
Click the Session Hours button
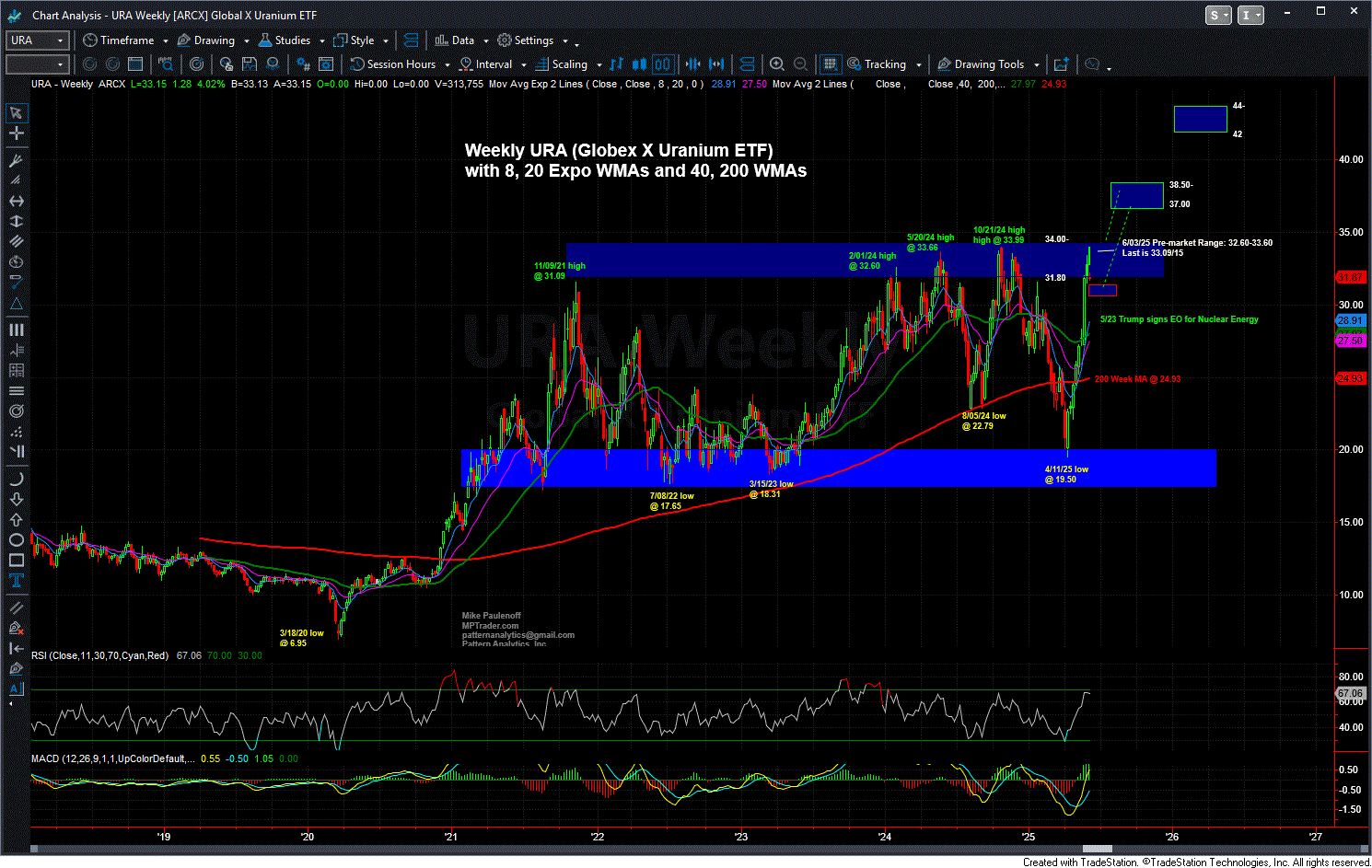coord(393,64)
